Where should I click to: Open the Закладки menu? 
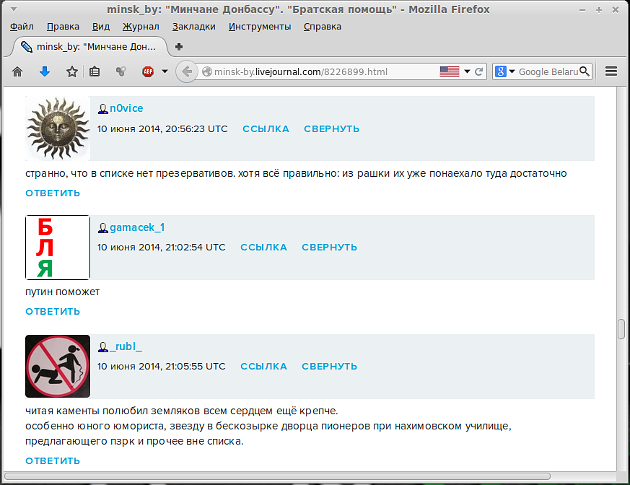coord(193,26)
